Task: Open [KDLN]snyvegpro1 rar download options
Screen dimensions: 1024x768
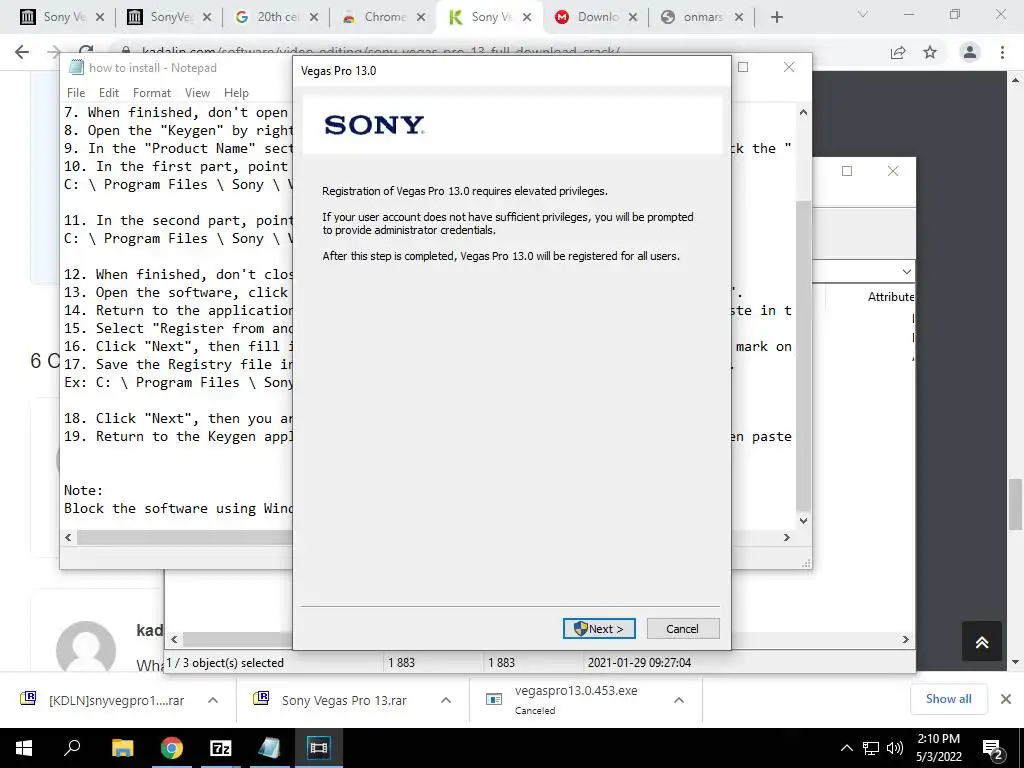Action: coord(213,700)
